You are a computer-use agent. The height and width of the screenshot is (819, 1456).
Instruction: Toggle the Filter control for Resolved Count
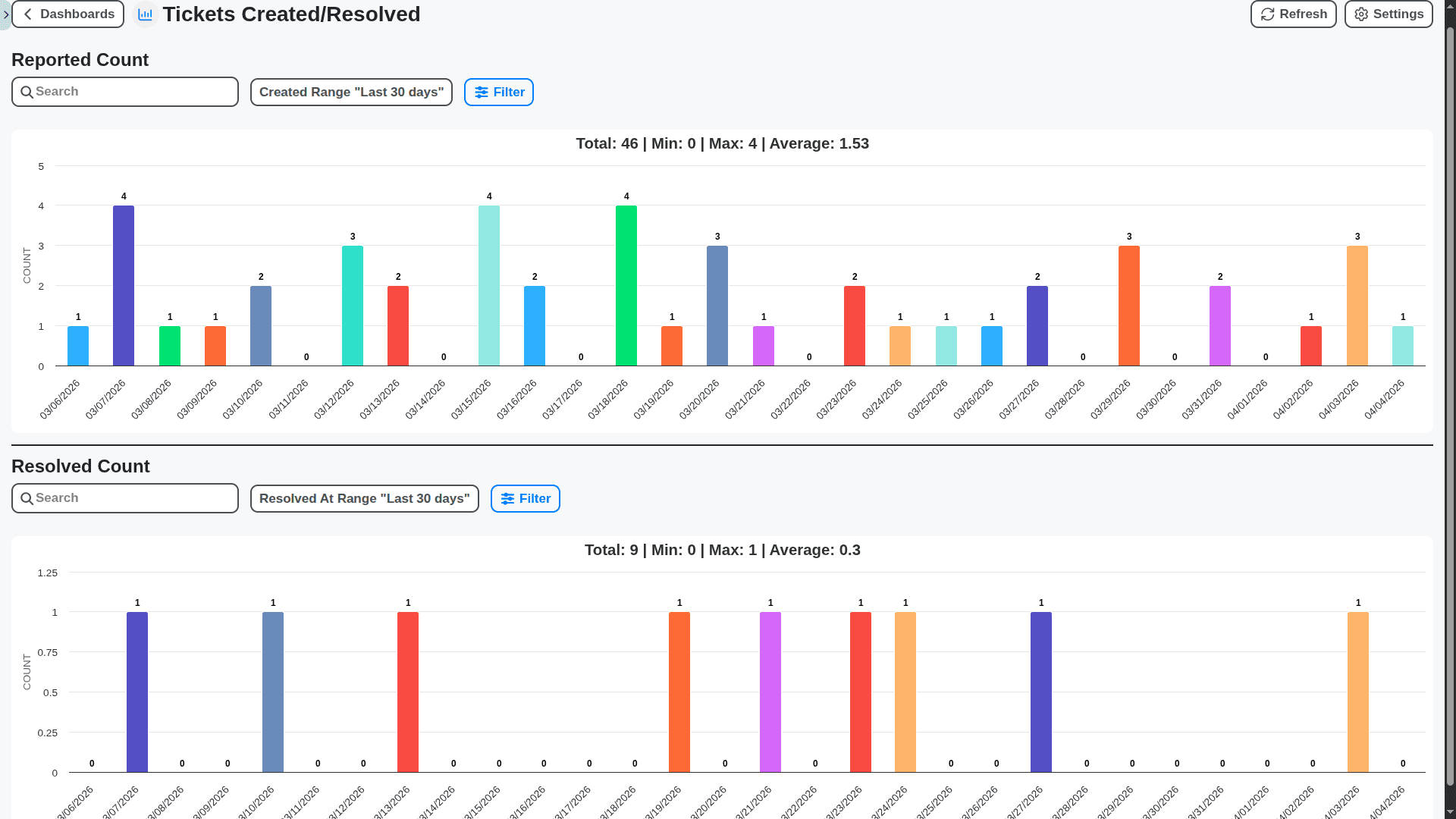[525, 498]
